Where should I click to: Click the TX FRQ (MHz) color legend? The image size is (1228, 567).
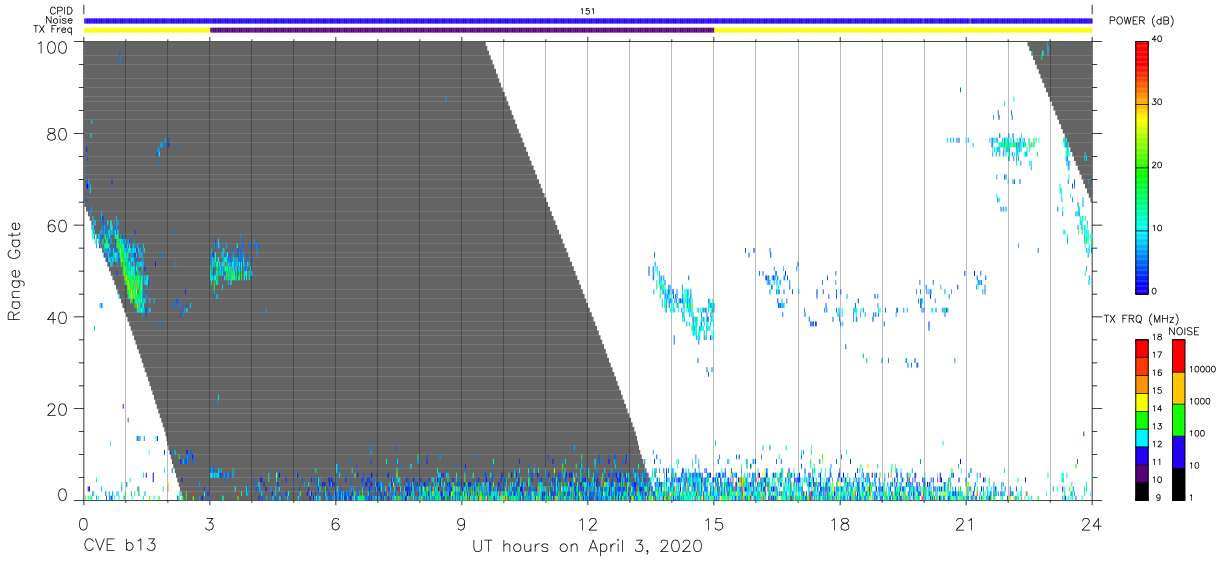click(1141, 418)
